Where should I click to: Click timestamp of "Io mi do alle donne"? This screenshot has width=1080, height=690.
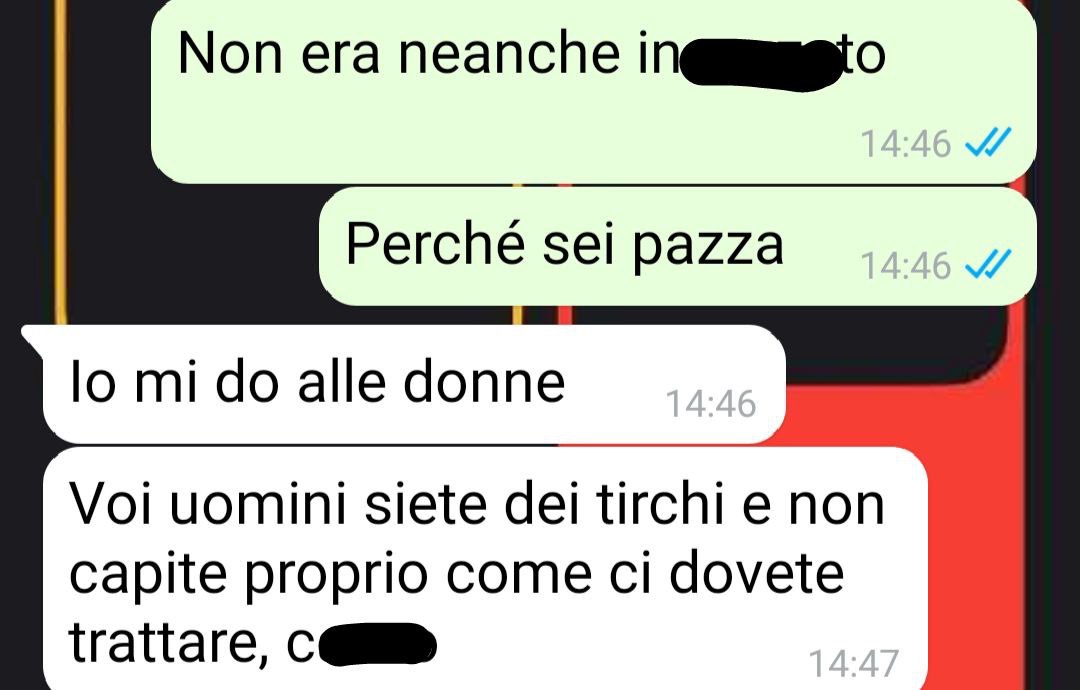[711, 404]
